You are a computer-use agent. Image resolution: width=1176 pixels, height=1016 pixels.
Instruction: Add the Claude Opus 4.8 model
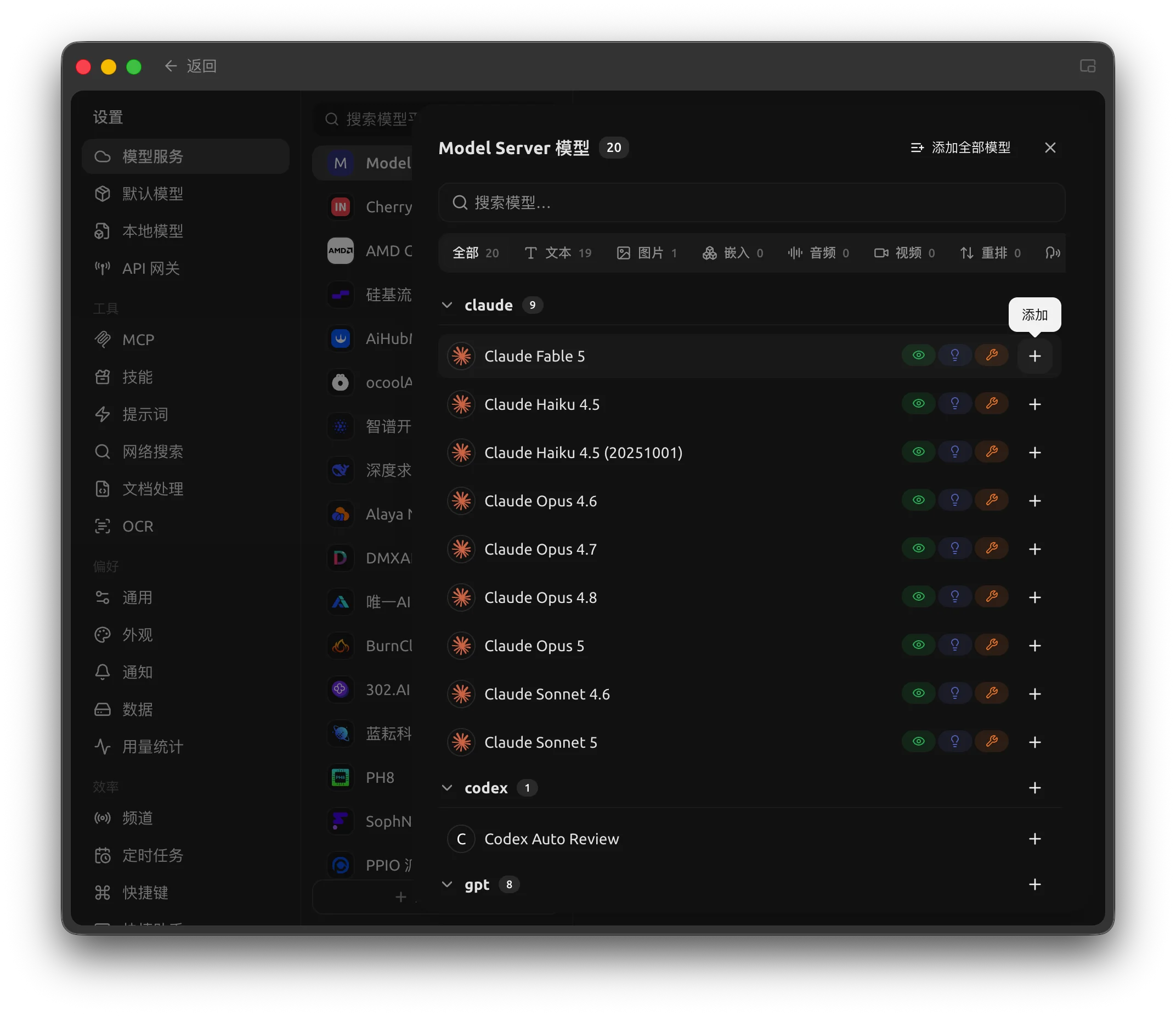[1034, 597]
